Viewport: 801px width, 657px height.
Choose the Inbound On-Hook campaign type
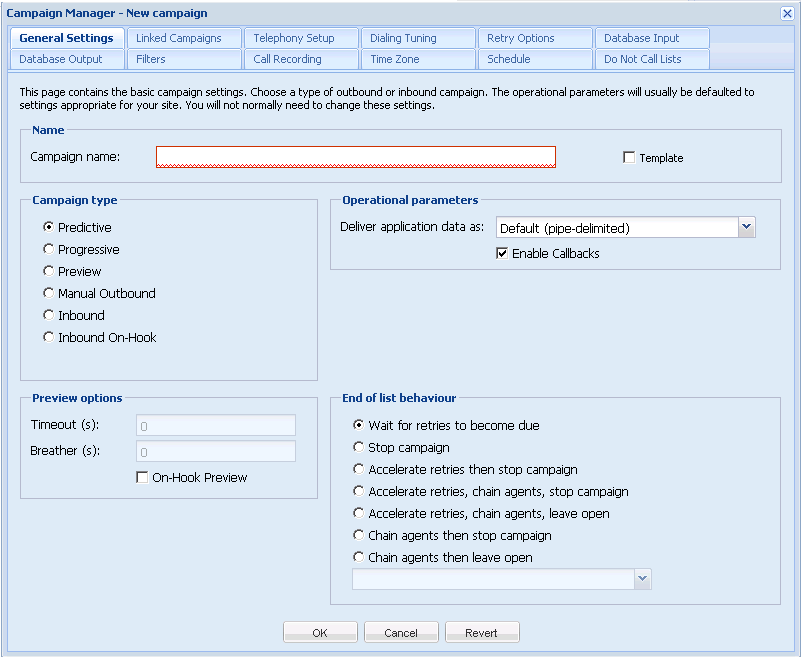49,337
